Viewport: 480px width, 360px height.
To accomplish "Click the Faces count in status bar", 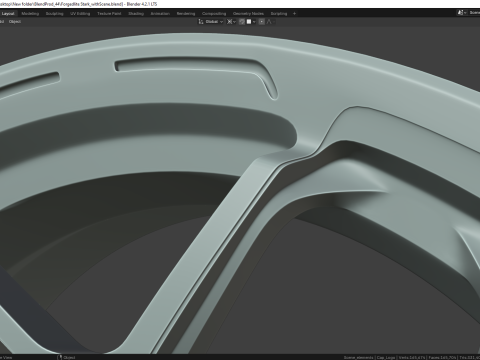I will (442, 358).
